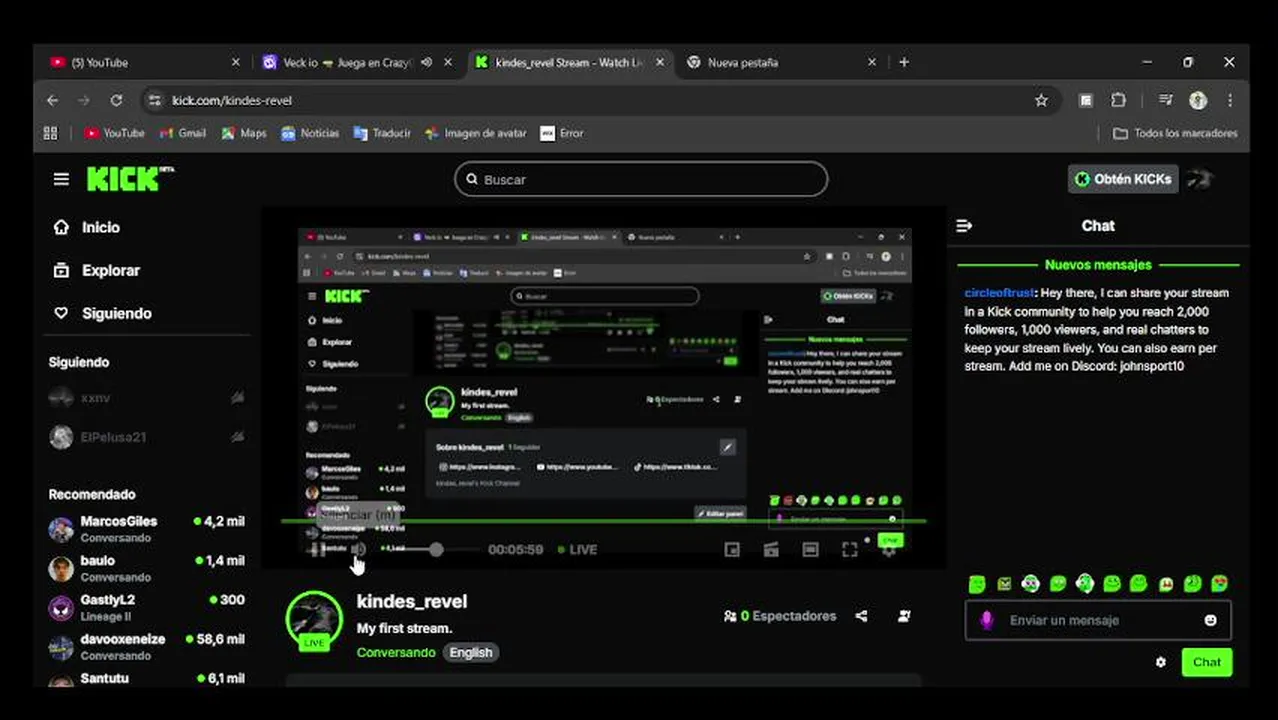Open the browser extensions puzzle icon
Image resolution: width=1278 pixels, height=720 pixels.
point(1119,100)
